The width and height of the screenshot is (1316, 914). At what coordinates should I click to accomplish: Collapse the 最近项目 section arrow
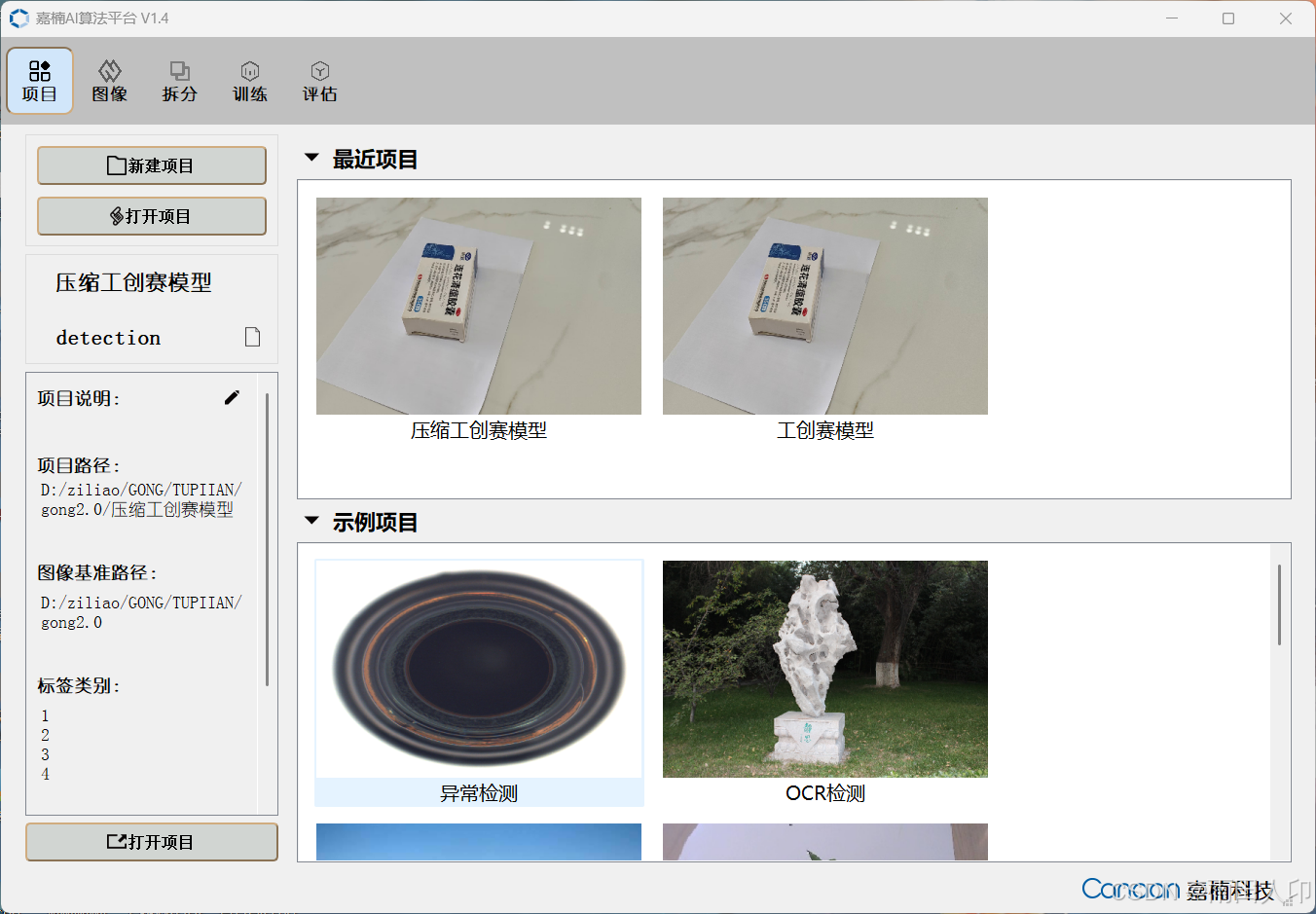[311, 158]
